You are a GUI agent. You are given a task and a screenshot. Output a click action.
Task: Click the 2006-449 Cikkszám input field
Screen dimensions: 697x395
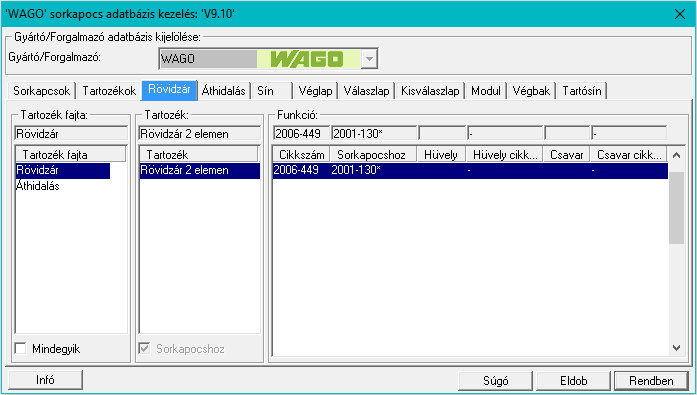coord(302,133)
